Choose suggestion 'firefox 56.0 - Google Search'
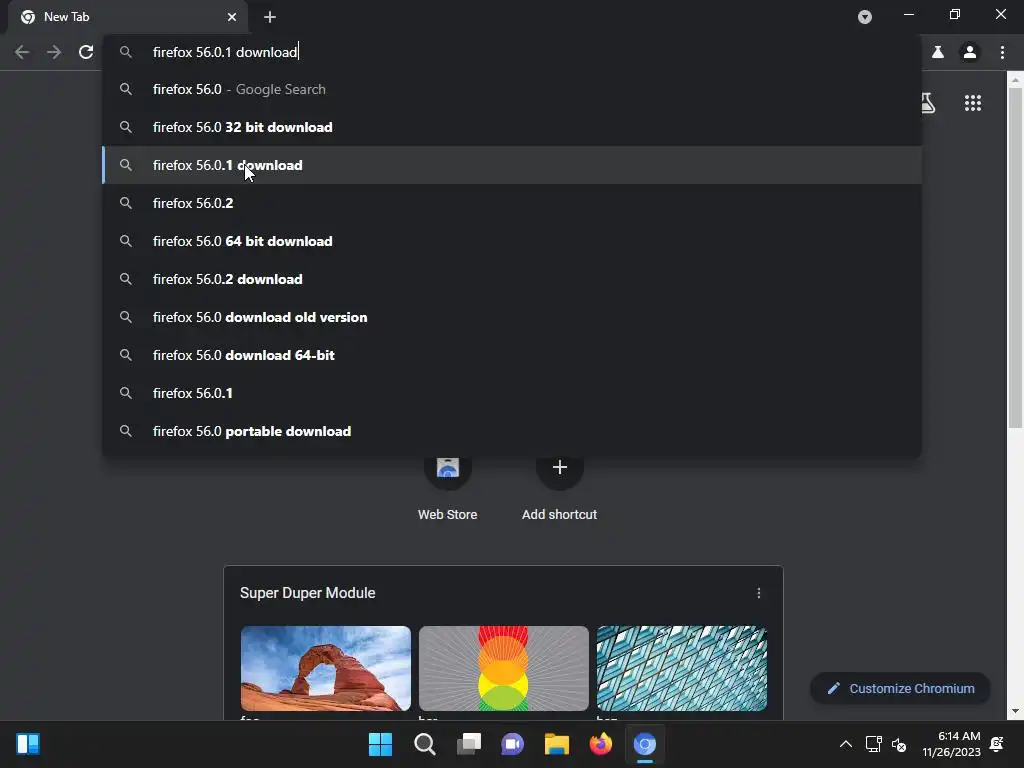The image size is (1024, 768). tap(512, 89)
